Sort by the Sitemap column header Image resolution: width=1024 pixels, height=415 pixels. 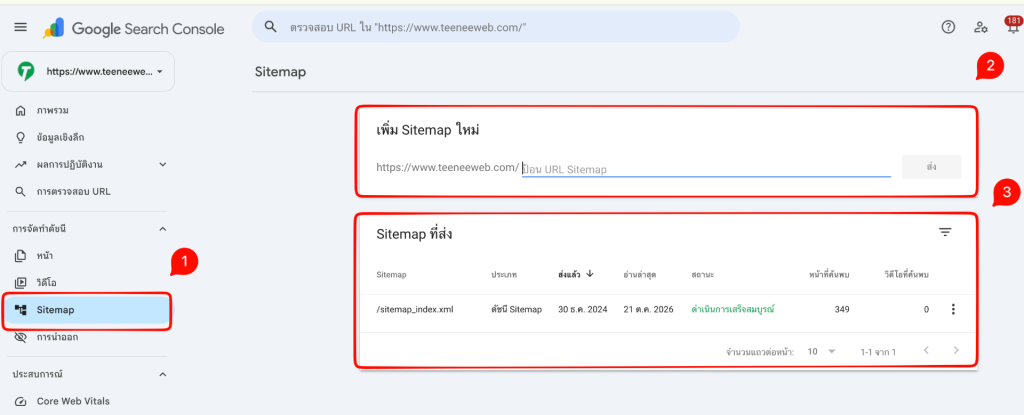391,274
